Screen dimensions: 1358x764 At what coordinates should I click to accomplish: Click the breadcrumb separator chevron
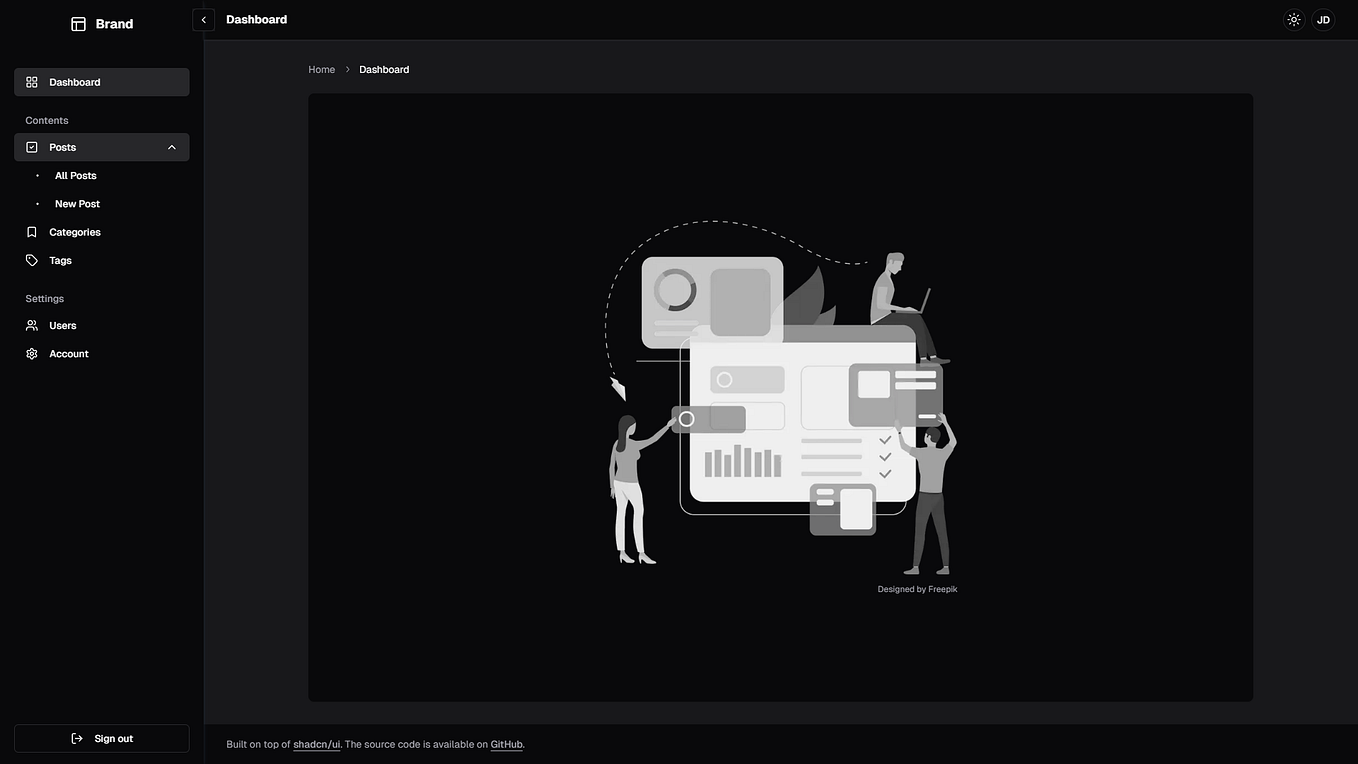click(347, 68)
